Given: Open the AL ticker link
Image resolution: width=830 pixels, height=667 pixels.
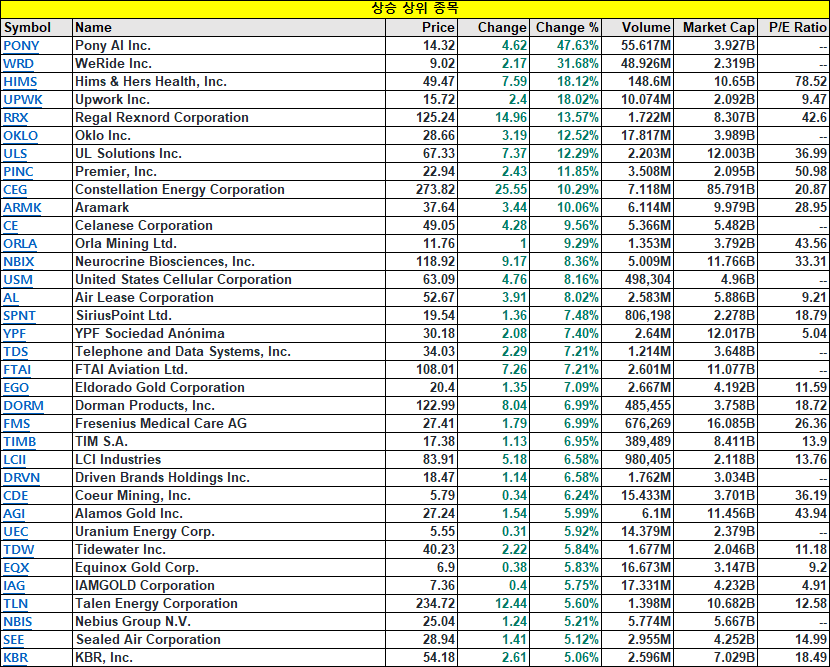Looking at the screenshot, I should [11, 298].
